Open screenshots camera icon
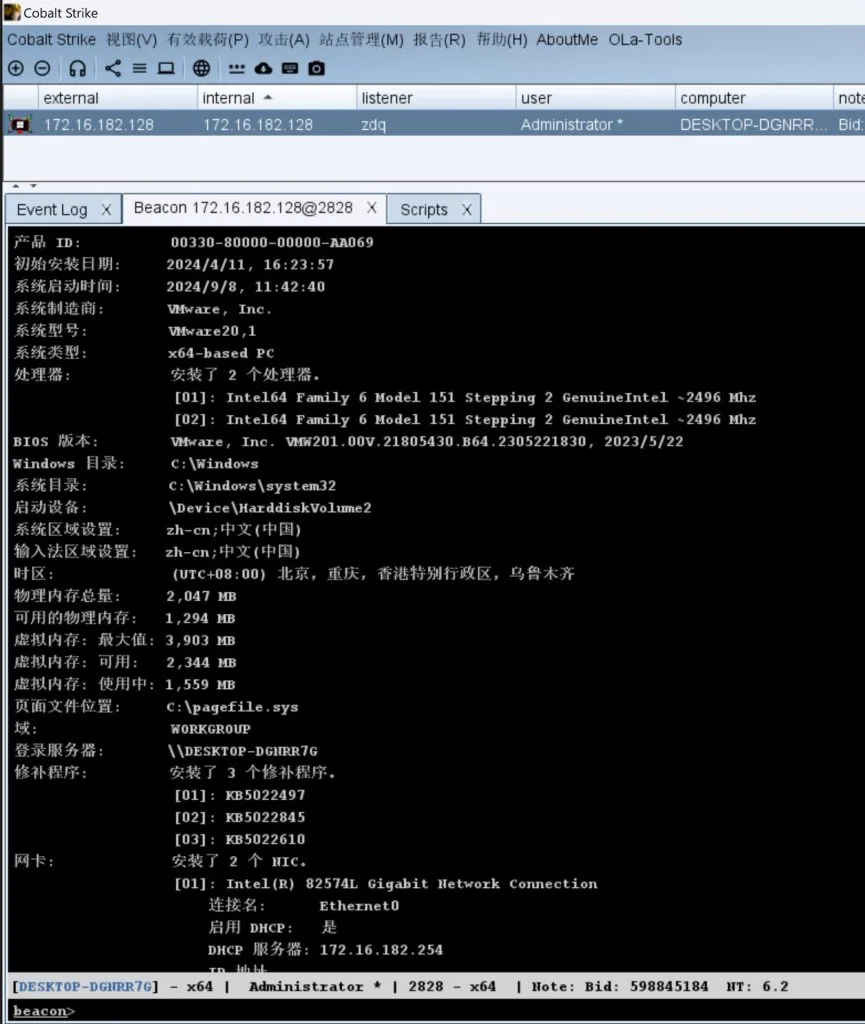 (x=317, y=68)
